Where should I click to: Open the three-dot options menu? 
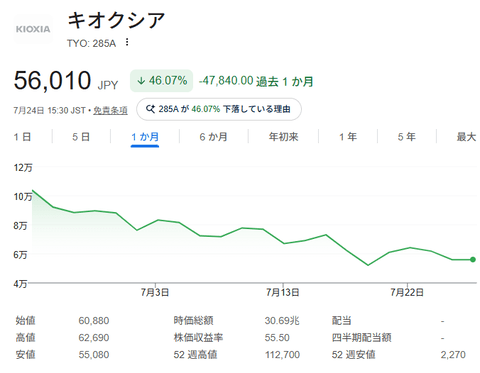click(127, 42)
